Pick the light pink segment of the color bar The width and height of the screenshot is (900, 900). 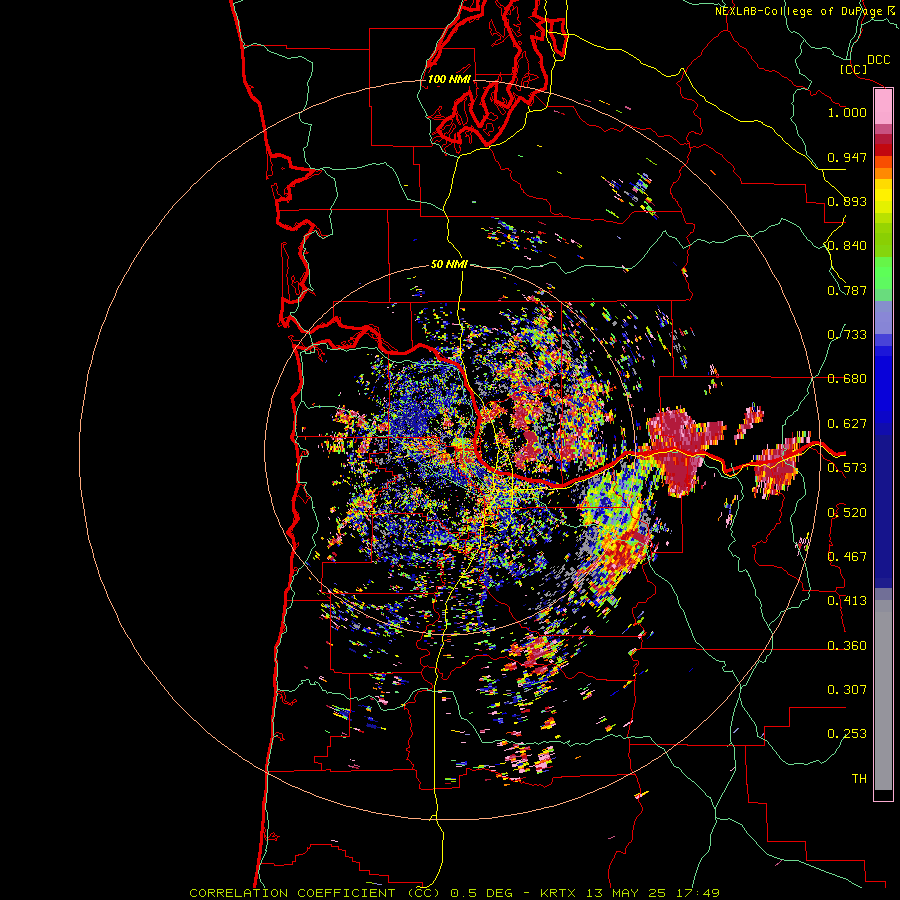[883, 107]
